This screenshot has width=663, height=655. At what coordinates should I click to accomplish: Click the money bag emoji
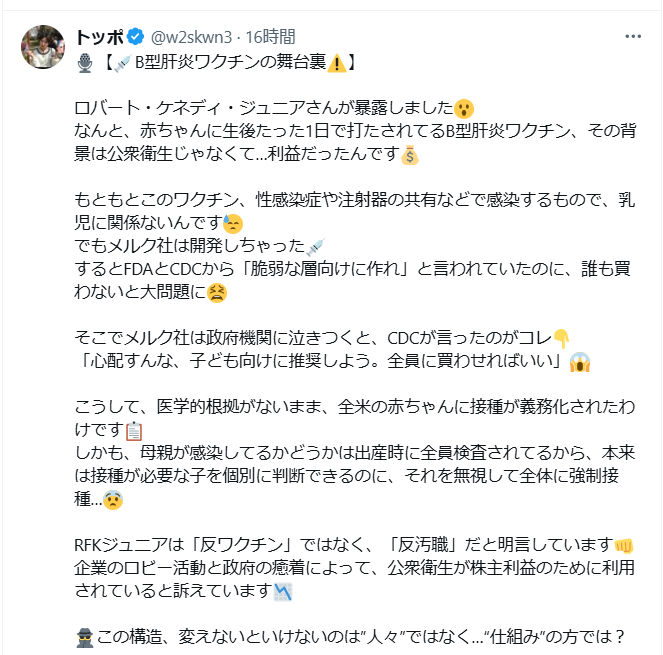[x=408, y=154]
